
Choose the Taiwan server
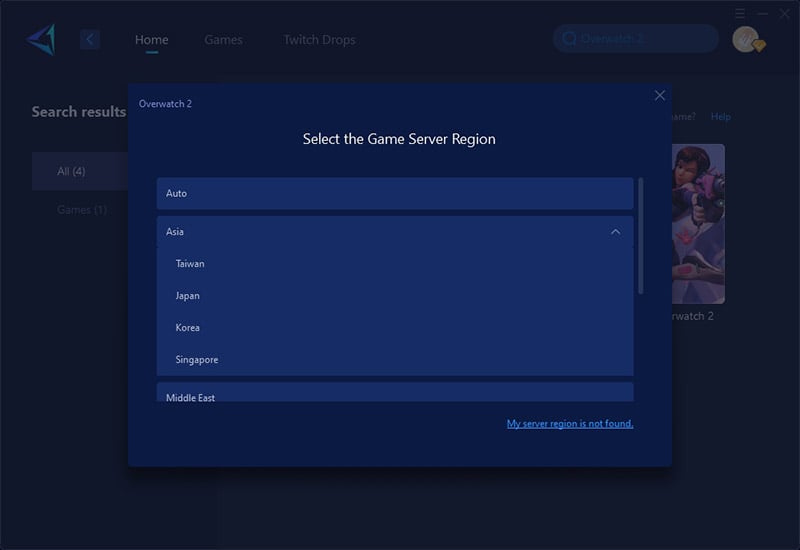click(395, 264)
